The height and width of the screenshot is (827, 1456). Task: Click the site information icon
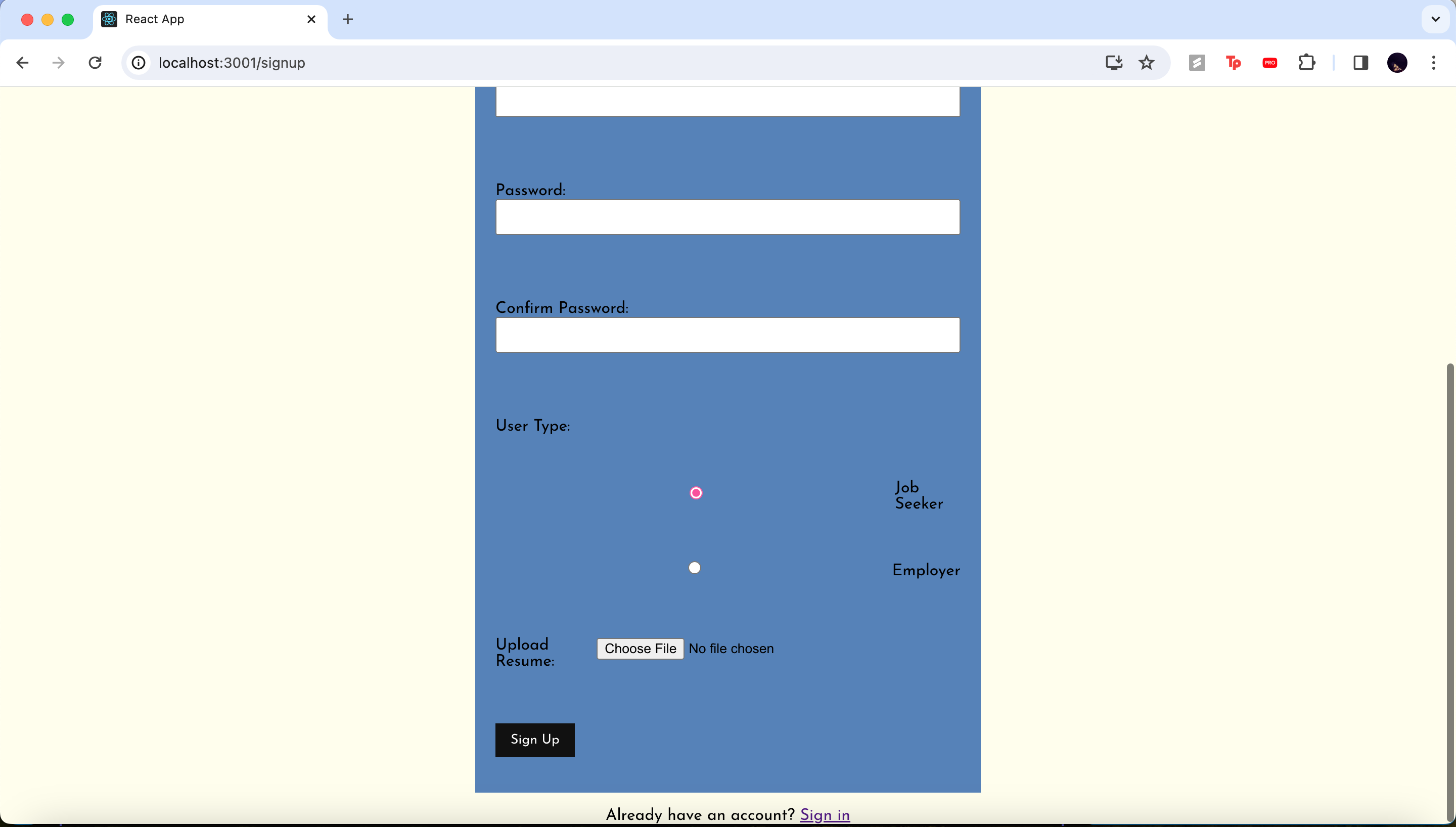139,63
